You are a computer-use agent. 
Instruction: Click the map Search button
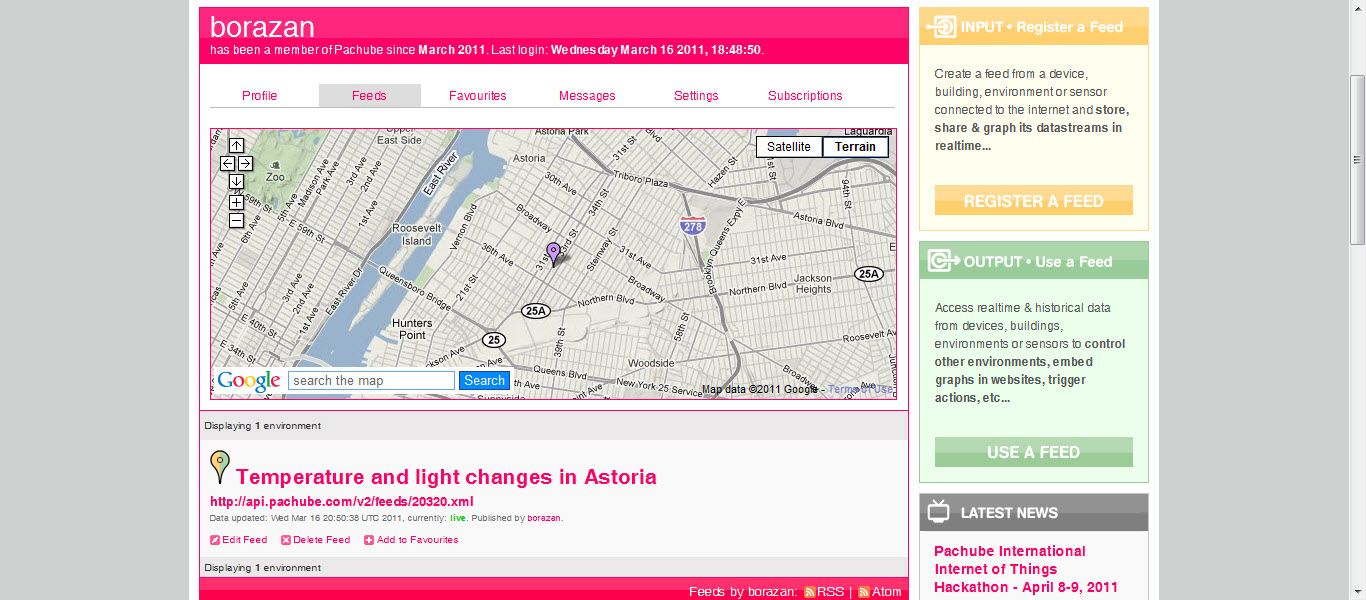[x=484, y=381]
